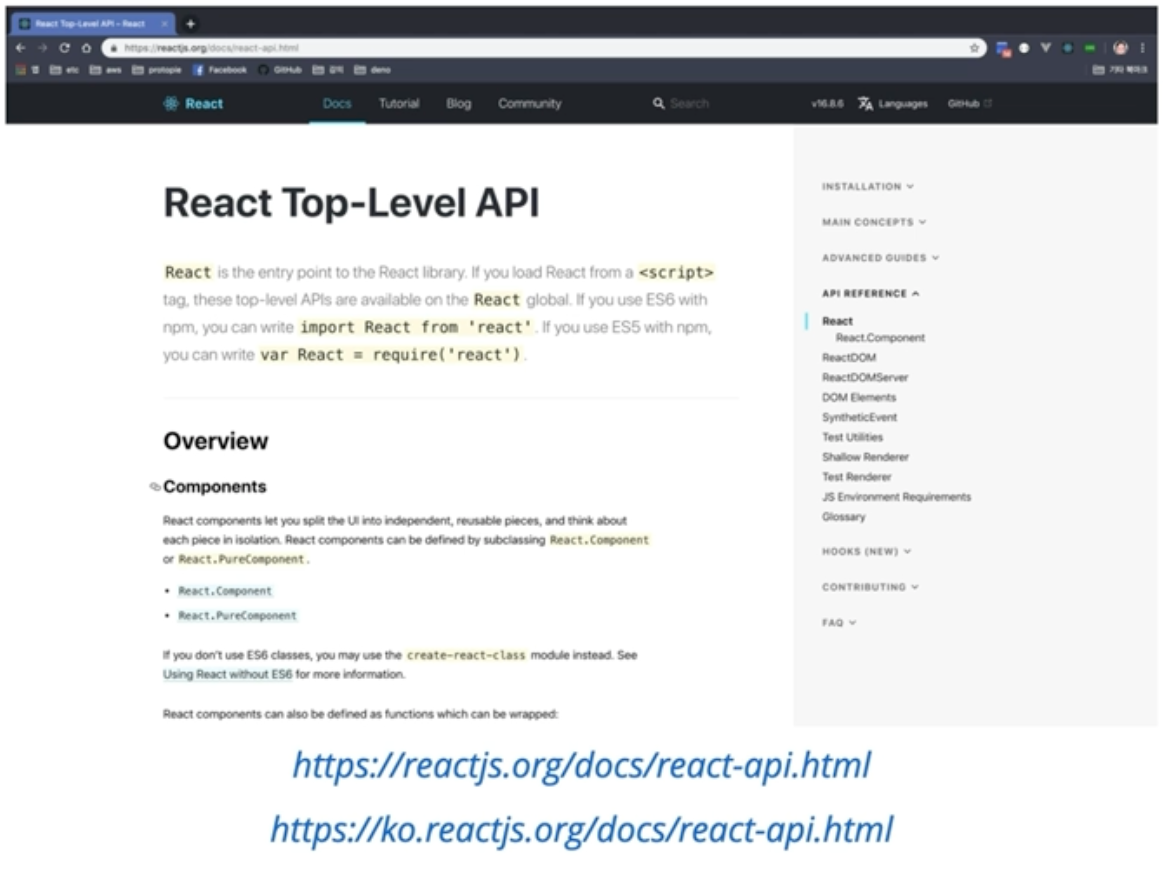Select React in the API Reference sidebar
Screen dimensions: 1164x884
837,321
